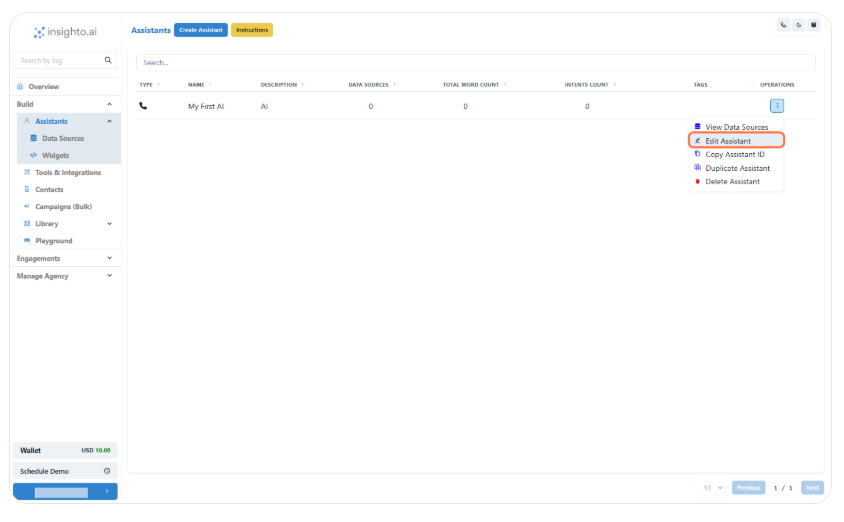Click the clock icon next to Schedule Demo

point(107,471)
